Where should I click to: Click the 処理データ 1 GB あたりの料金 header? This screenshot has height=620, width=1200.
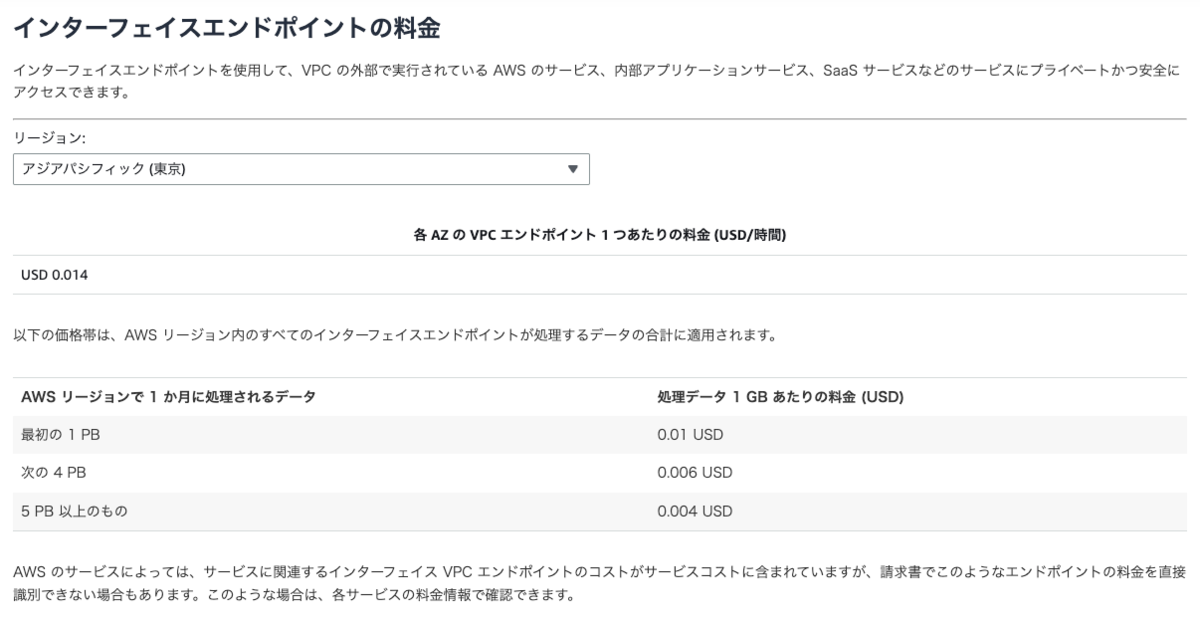point(780,397)
